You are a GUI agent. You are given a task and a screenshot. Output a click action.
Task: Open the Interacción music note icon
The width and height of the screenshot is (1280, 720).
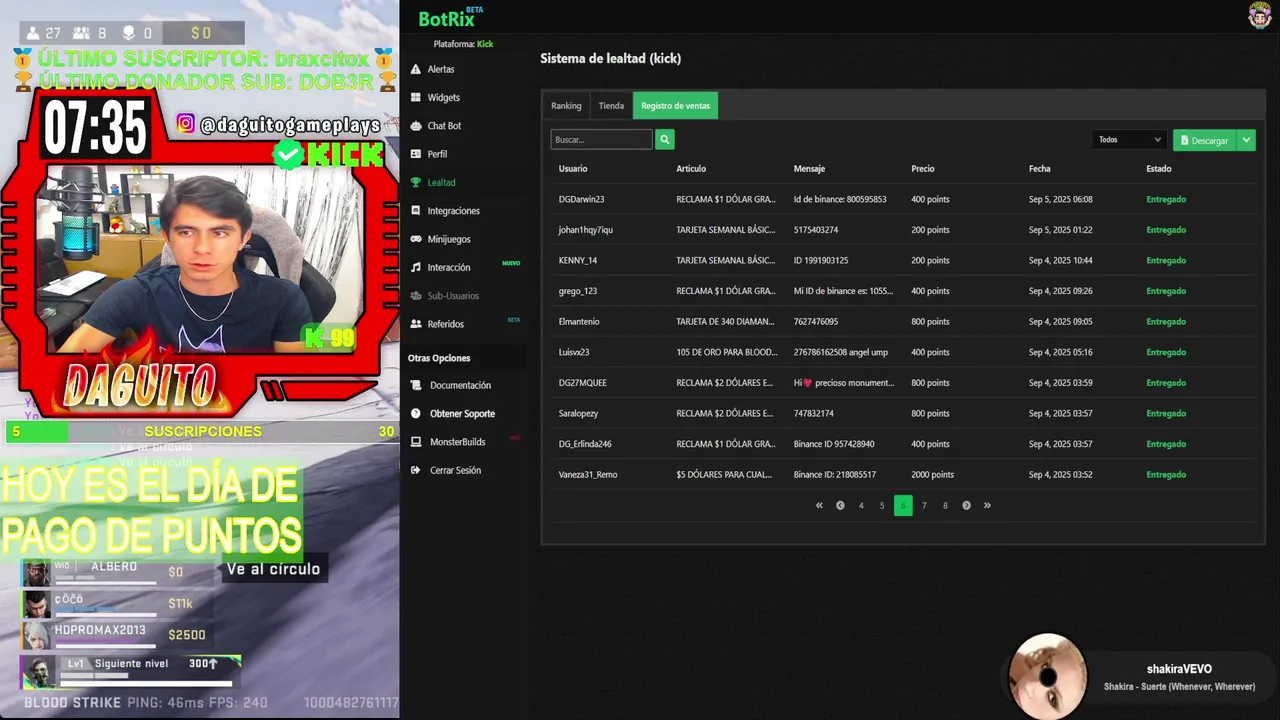coord(416,267)
